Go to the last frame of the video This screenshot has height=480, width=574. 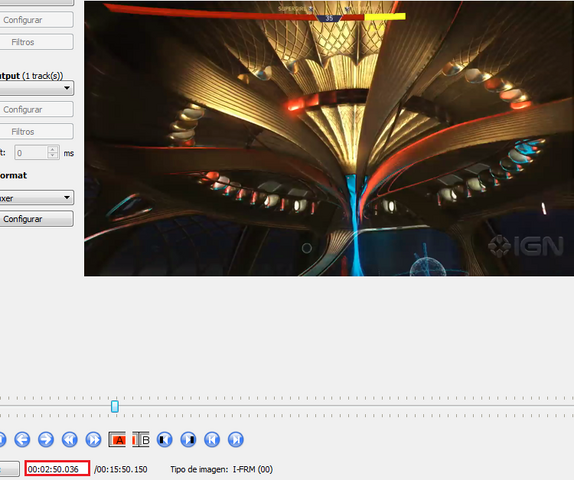(x=236, y=439)
